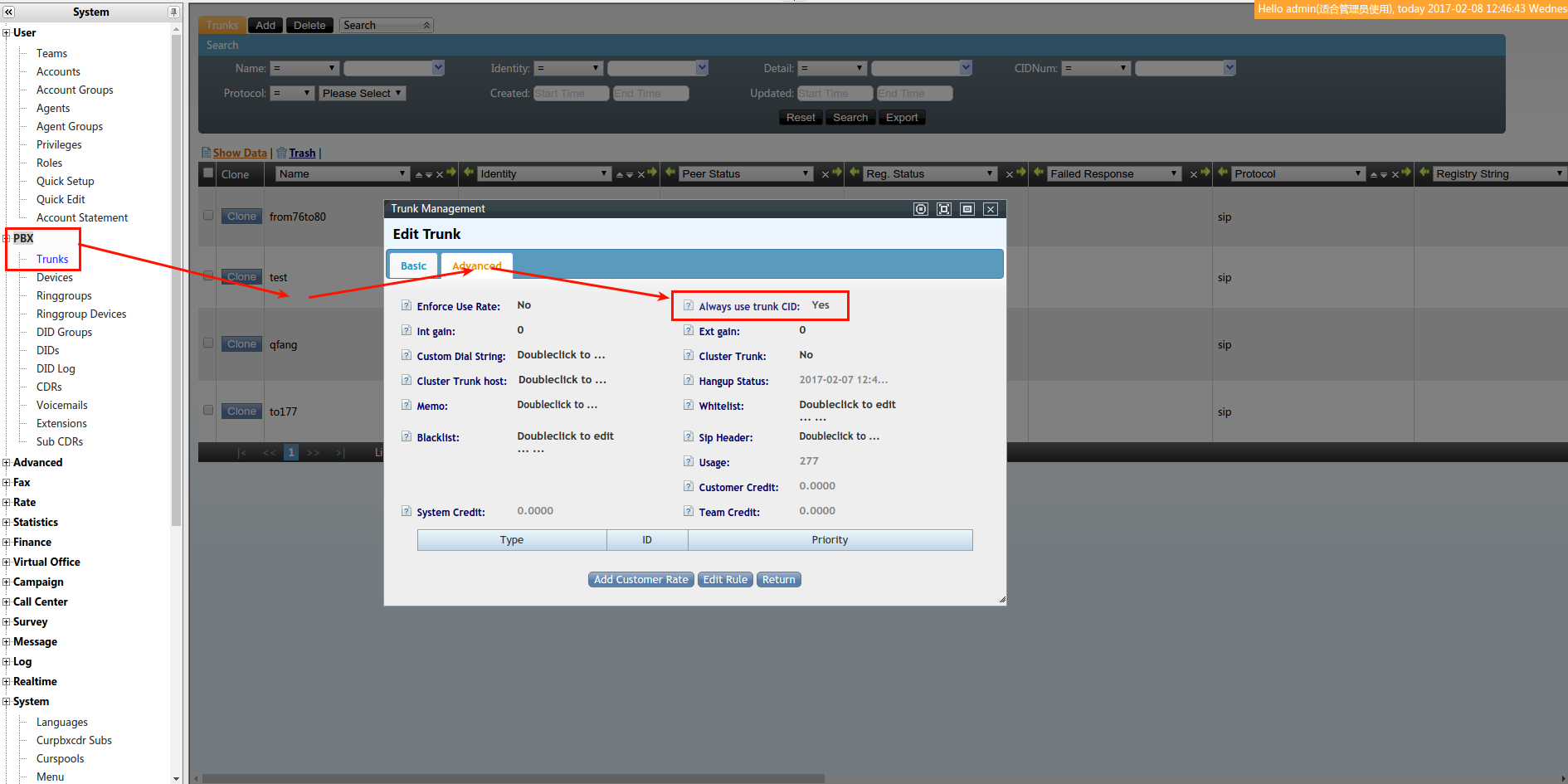Click the help icon next to Sip Header
Image resolution: width=1568 pixels, height=784 pixels.
[689, 436]
